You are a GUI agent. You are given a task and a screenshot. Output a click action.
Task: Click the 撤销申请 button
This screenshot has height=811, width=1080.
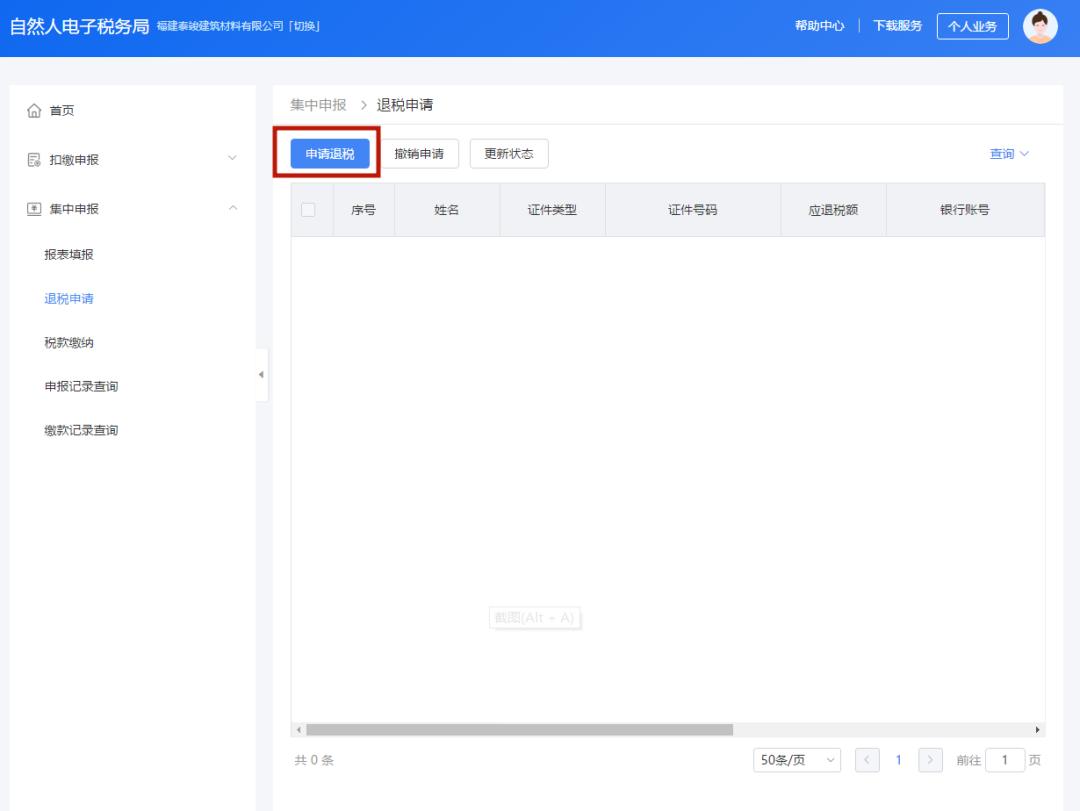(x=421, y=153)
